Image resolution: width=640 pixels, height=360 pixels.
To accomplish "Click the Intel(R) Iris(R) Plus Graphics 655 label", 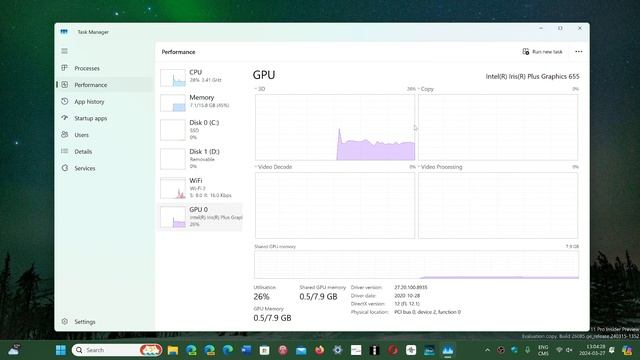I will (x=532, y=76).
